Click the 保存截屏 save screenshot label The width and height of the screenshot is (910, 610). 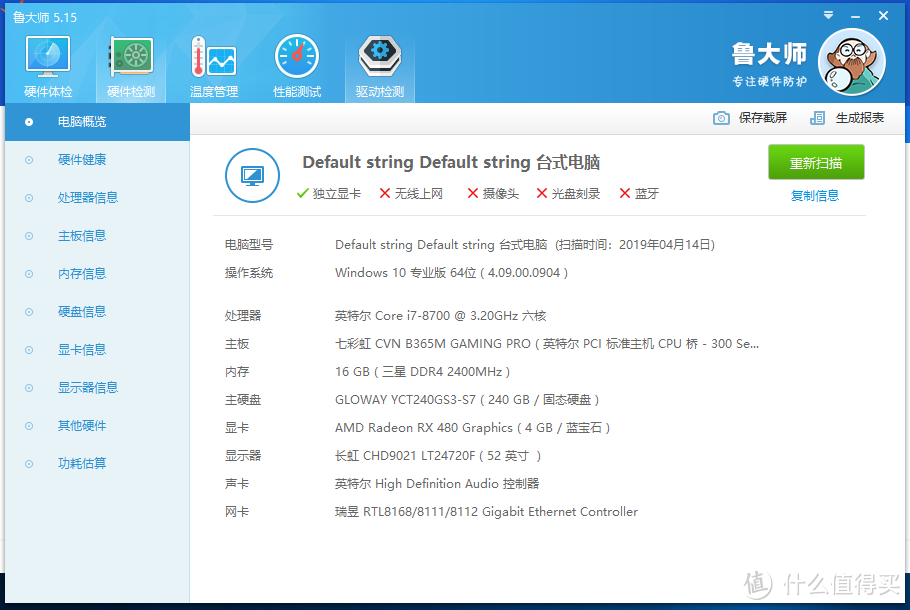tap(763, 118)
